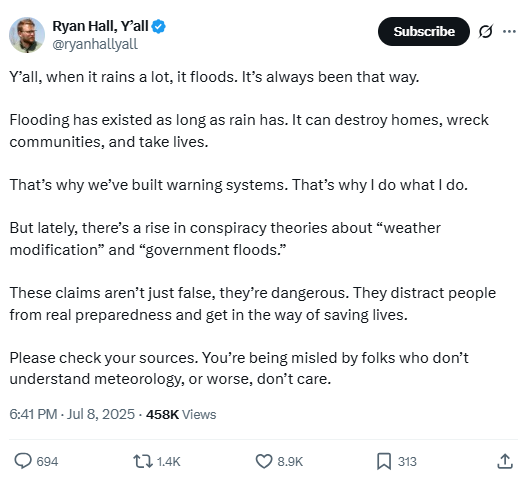The image size is (524, 481).
Task: Subscribe to Ryan Hall's account
Action: tap(424, 31)
